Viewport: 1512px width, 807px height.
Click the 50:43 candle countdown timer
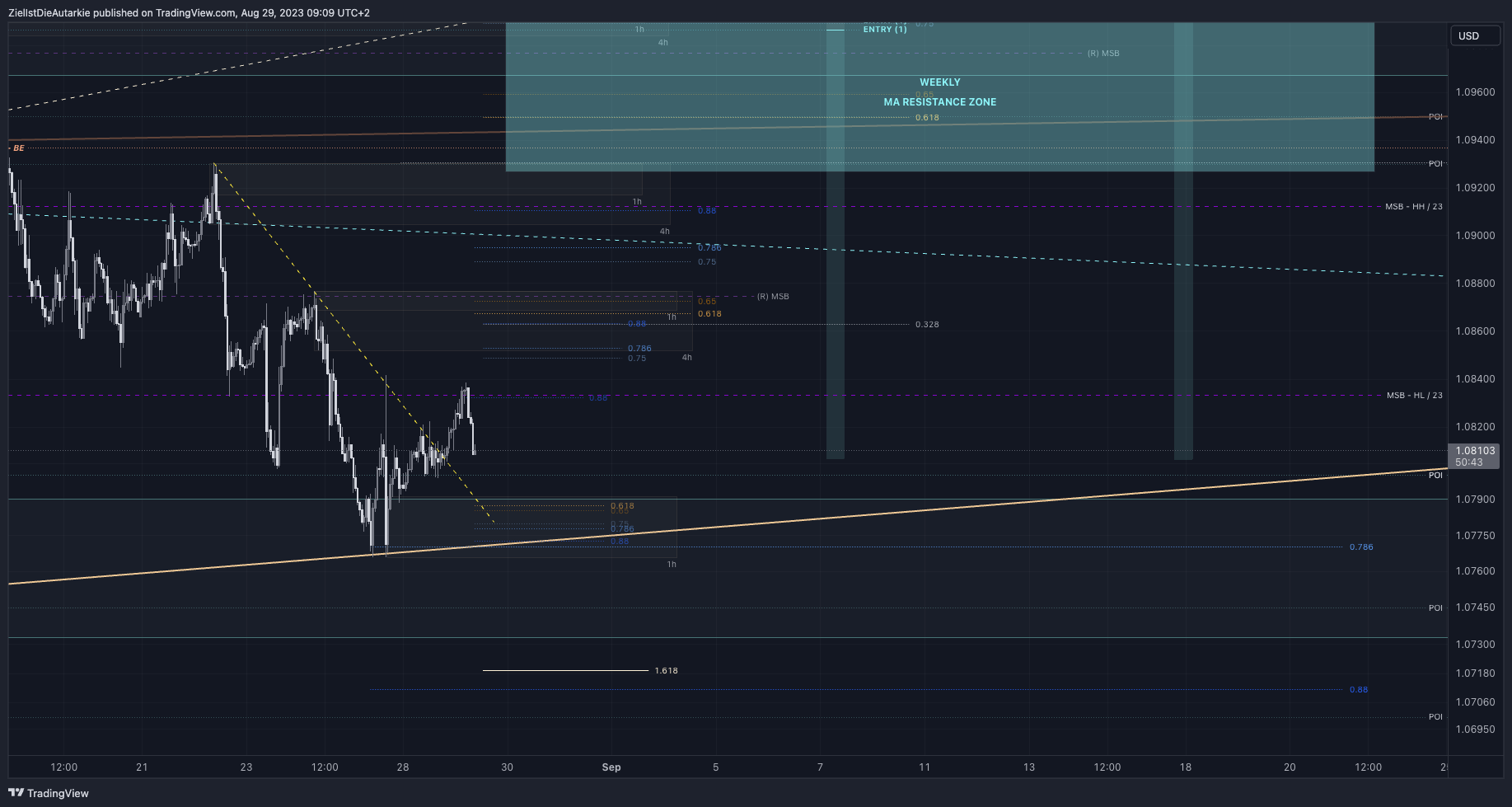point(1469,462)
